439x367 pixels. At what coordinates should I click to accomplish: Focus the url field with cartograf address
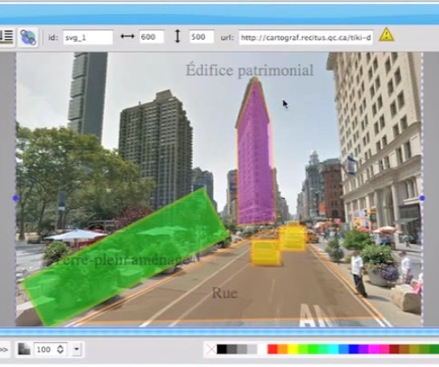click(306, 37)
